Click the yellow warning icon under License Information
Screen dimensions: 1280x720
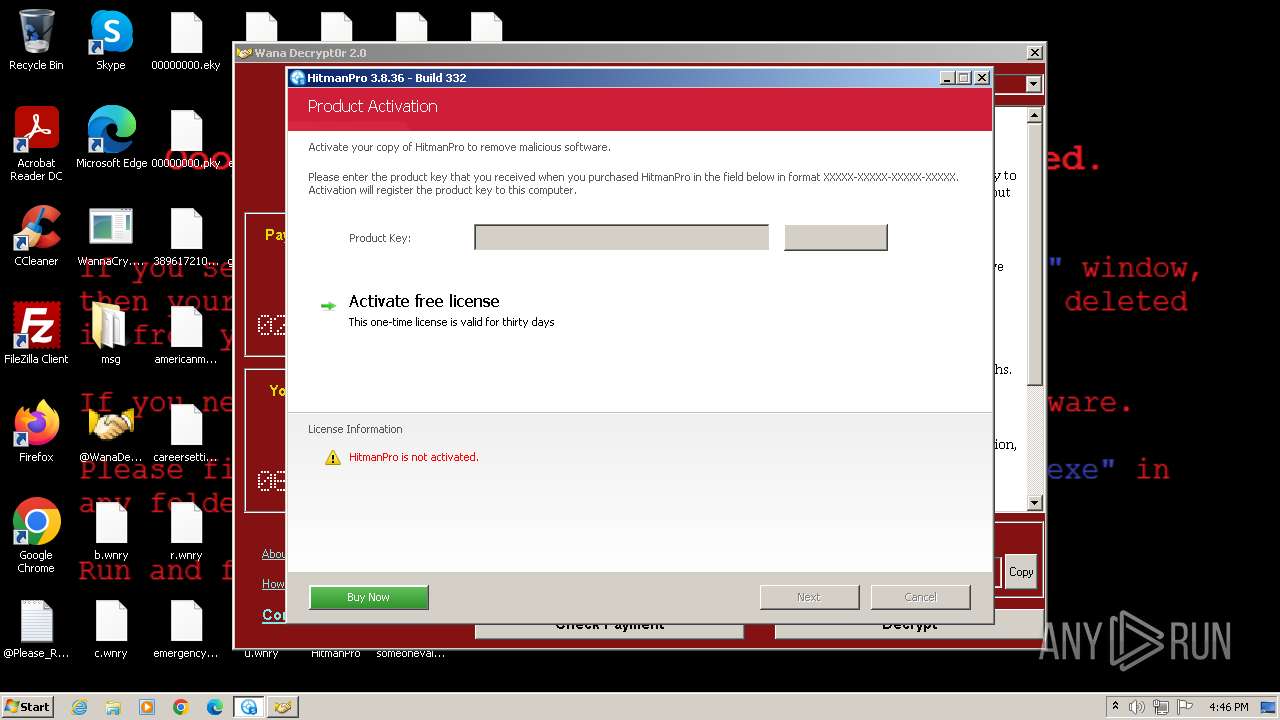(x=333, y=457)
